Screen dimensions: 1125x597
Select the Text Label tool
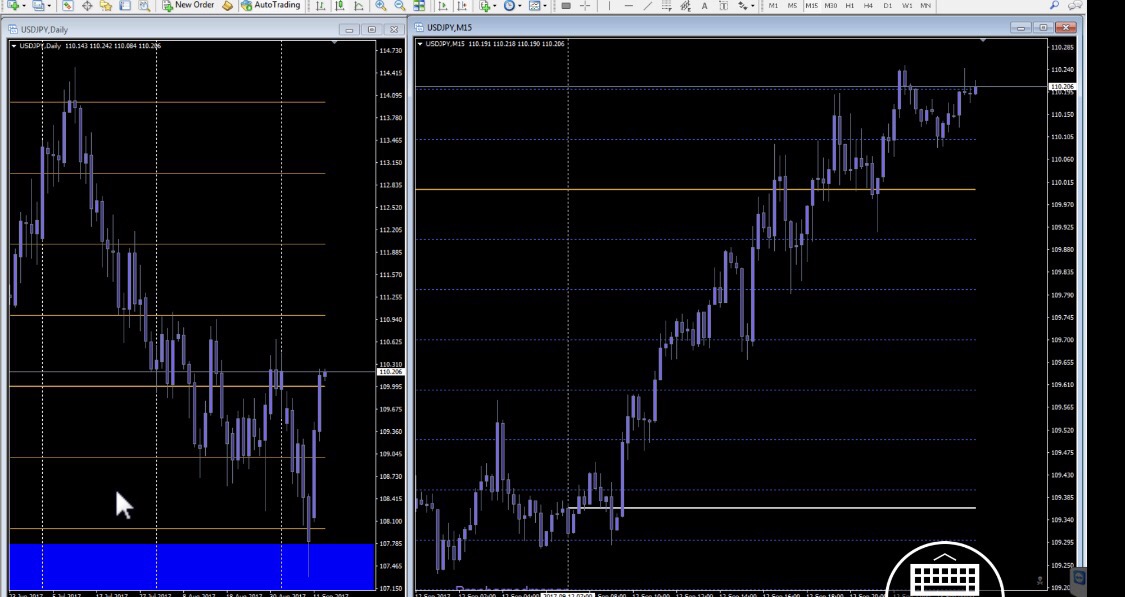point(723,5)
